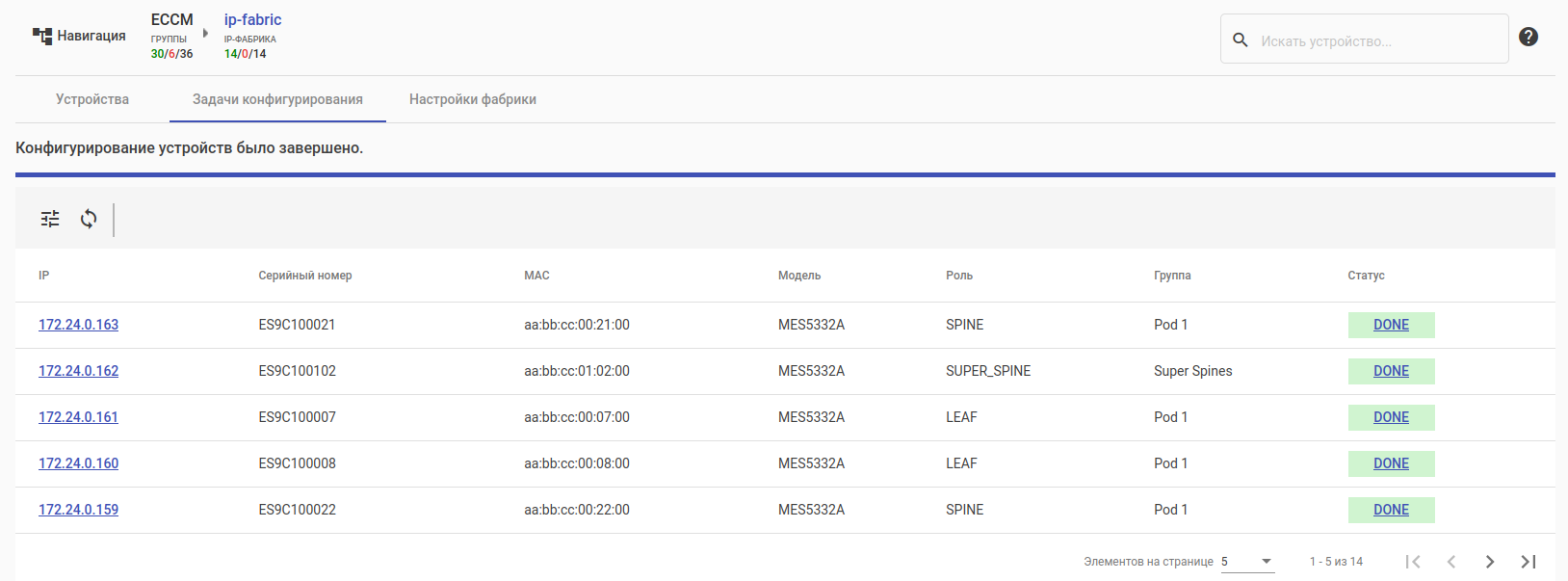
Task: Open Настройки фабрики tab
Action: (x=472, y=99)
